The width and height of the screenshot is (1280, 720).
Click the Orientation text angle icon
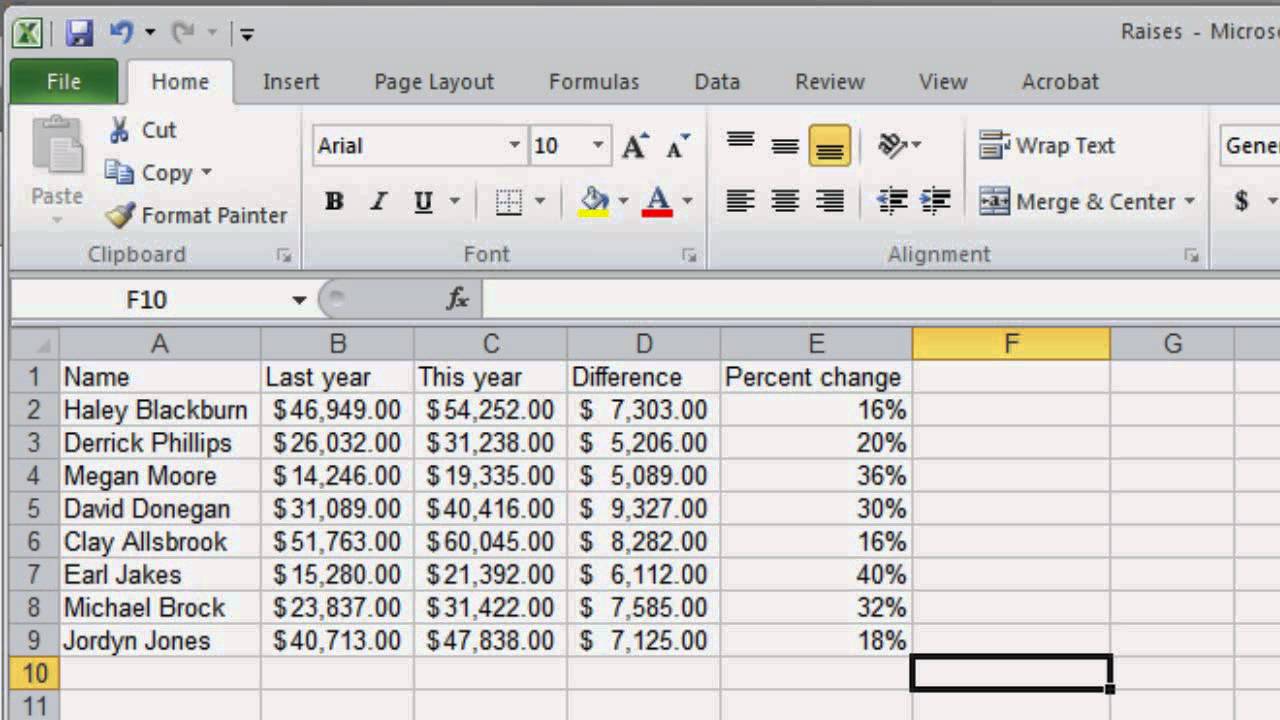tap(892, 146)
